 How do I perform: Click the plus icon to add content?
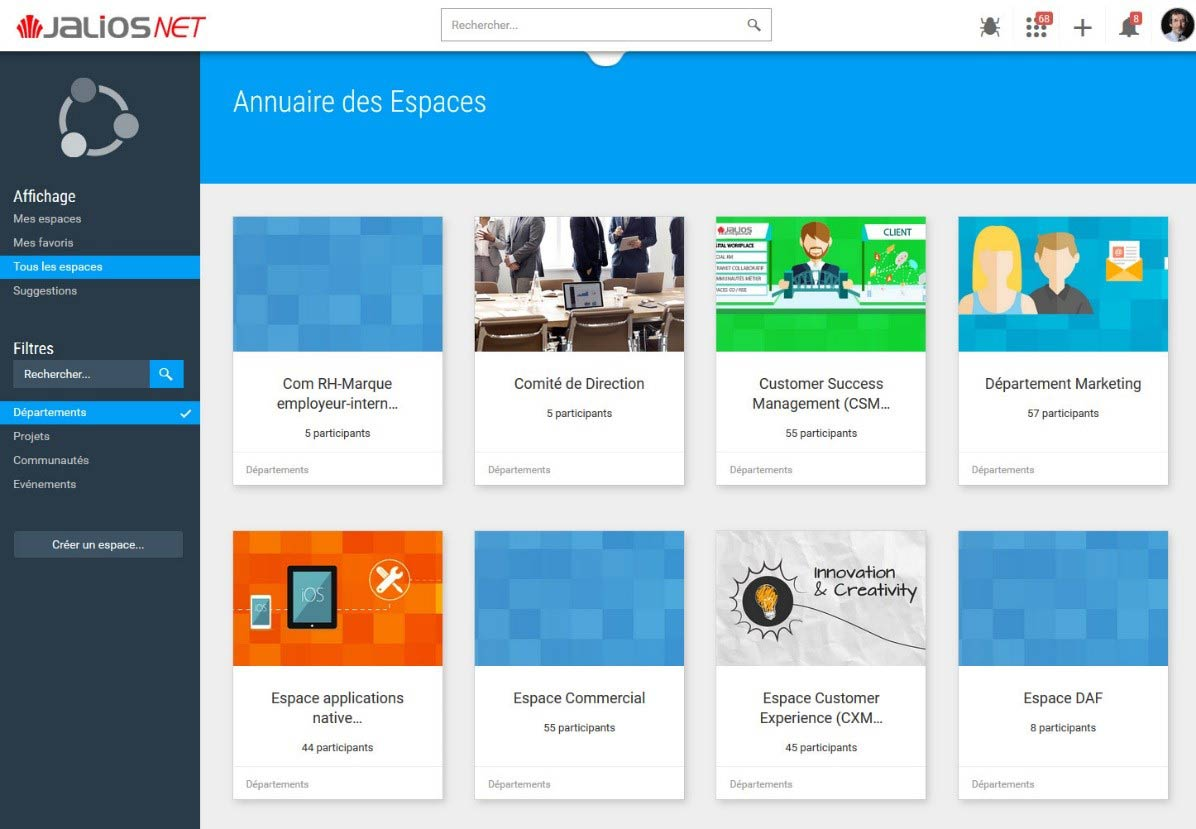(1082, 27)
